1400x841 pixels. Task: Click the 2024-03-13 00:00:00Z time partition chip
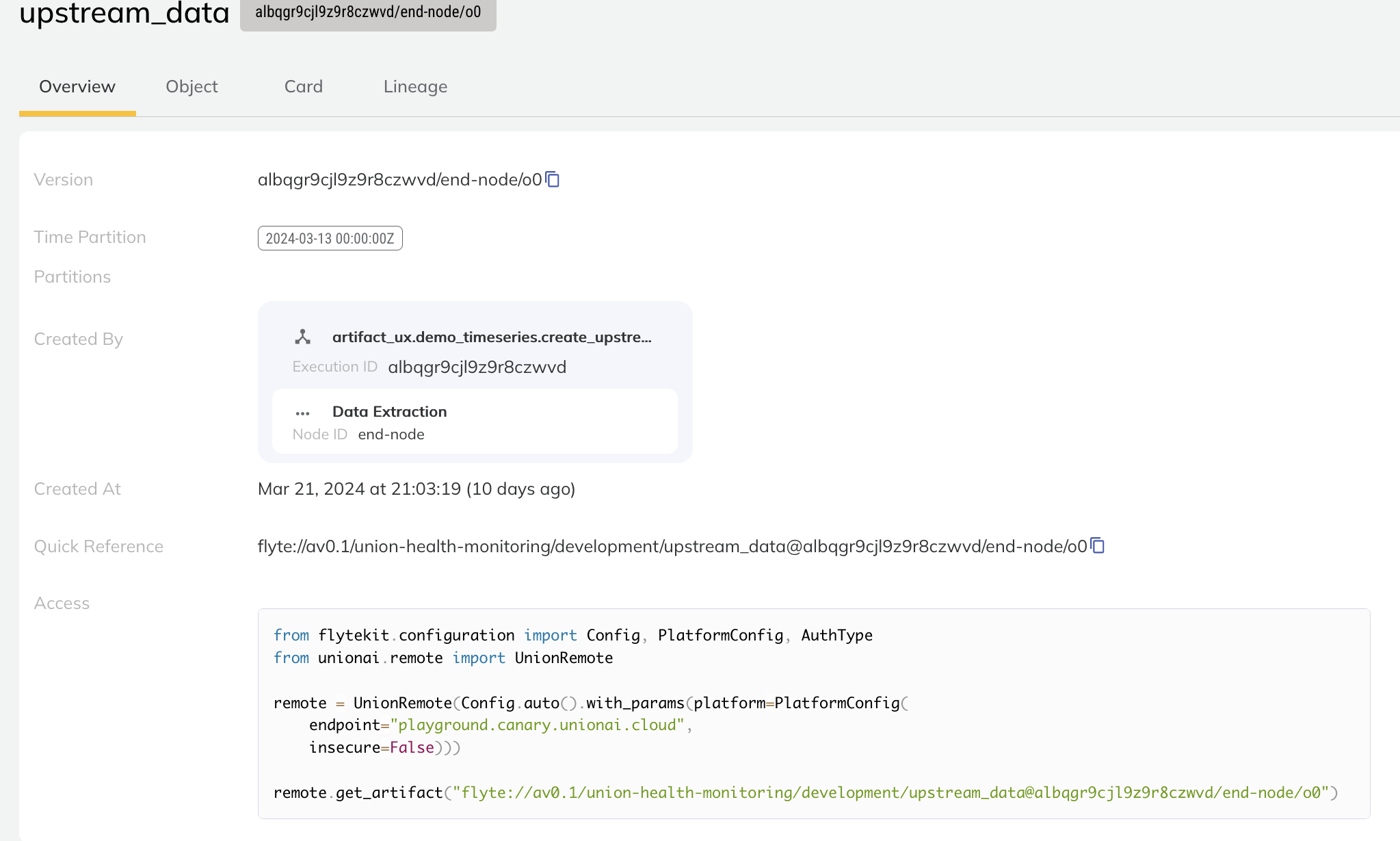(330, 238)
